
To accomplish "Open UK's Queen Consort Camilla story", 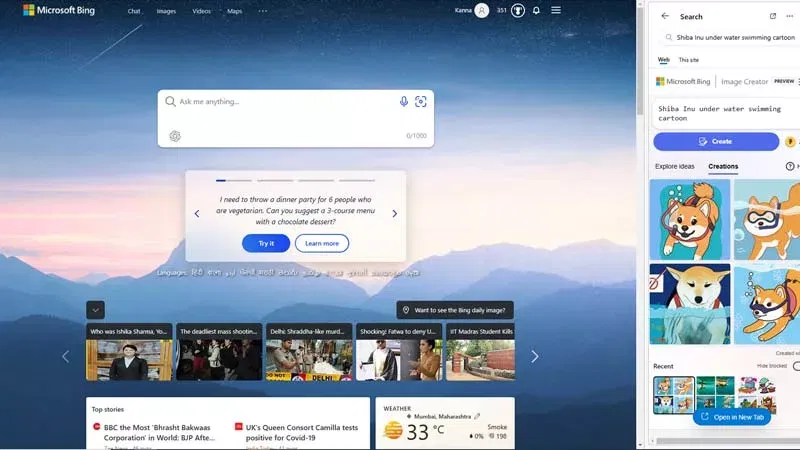I will click(302, 433).
